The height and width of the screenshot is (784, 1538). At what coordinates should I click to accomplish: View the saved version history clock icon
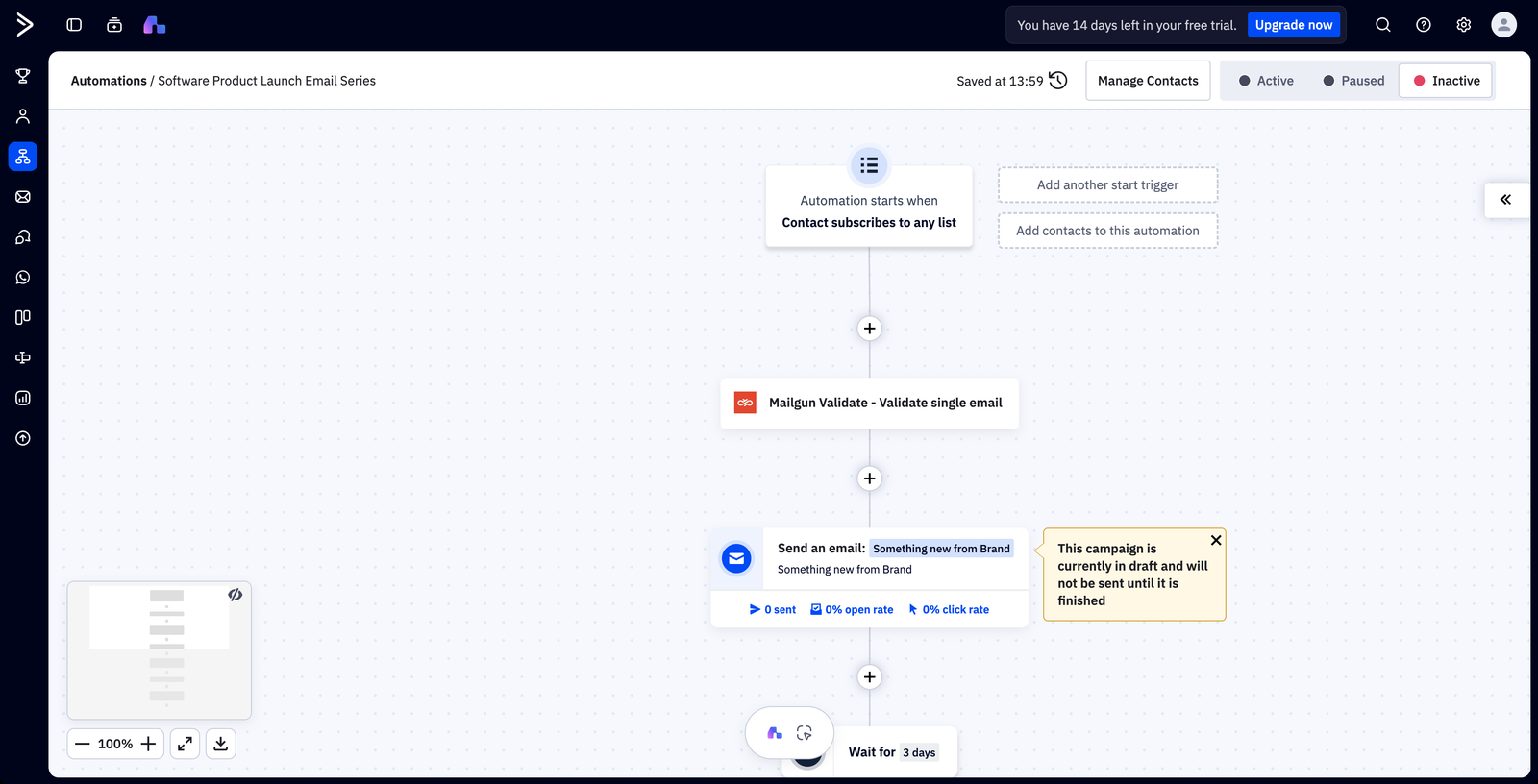tap(1058, 81)
